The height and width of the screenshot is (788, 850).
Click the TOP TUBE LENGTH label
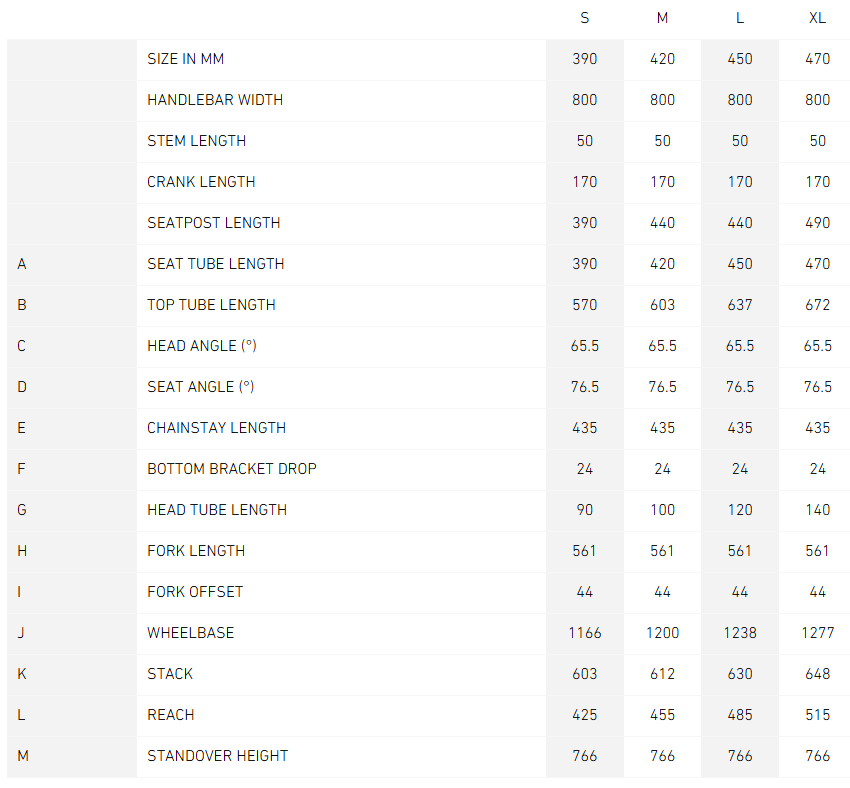click(x=211, y=305)
